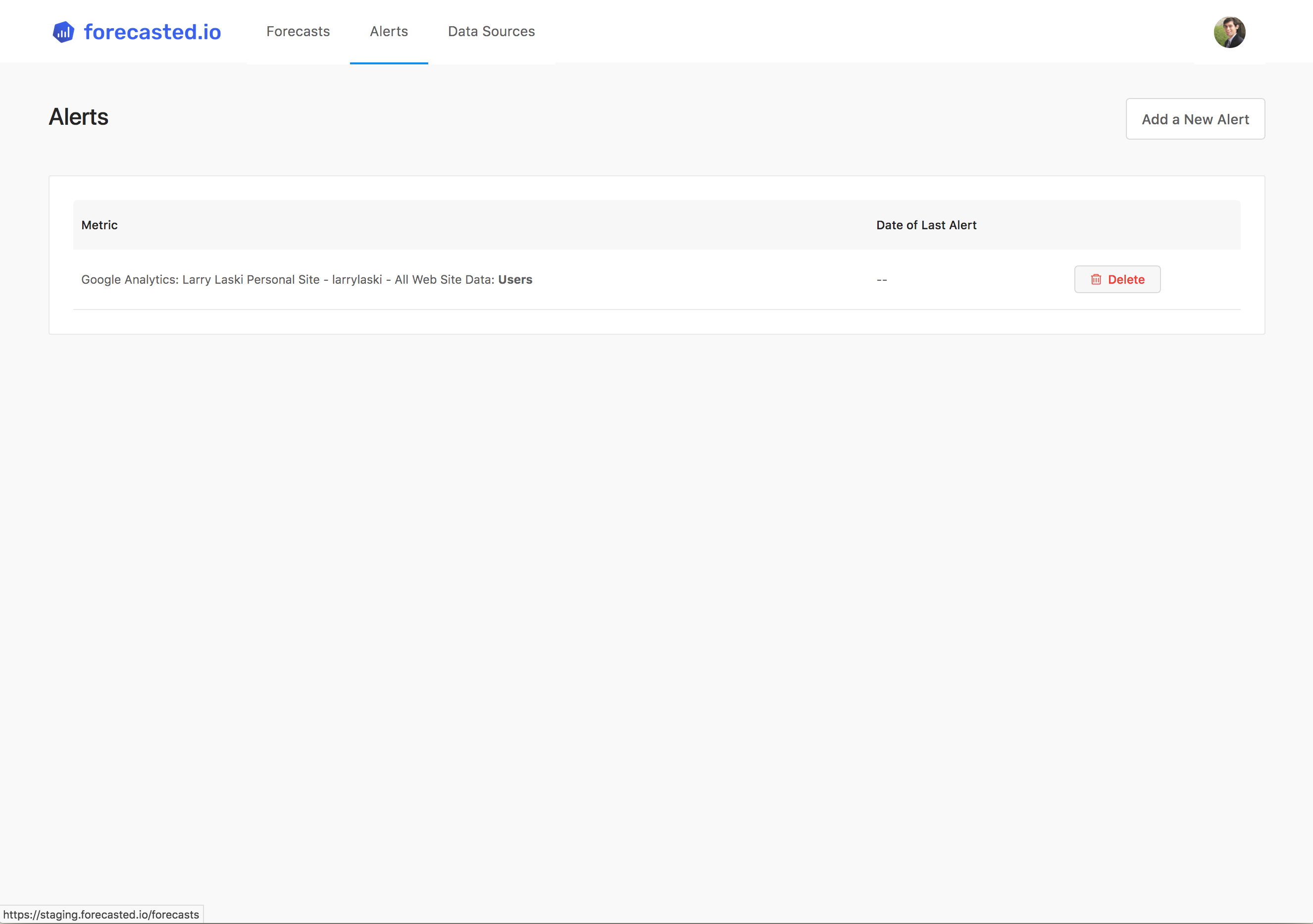Click the forecasted.io hexagon logo icon
This screenshot has width=1313, height=924.
63,32
